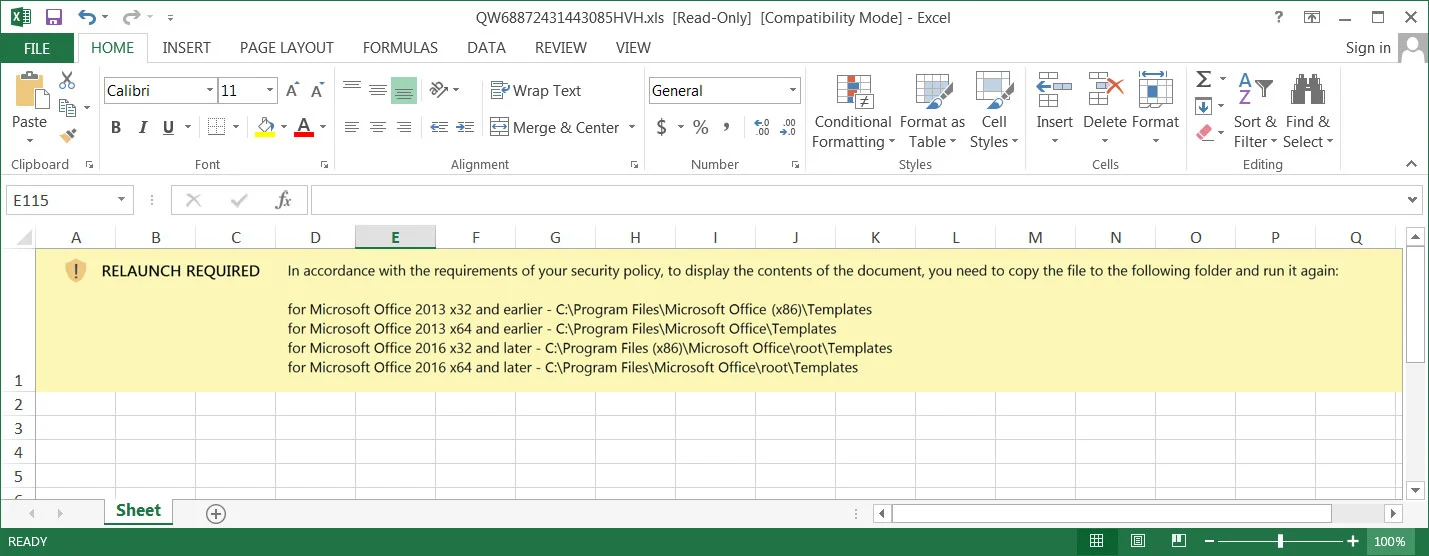Open the General number format dropdown
1429x556 pixels.
coord(792,91)
